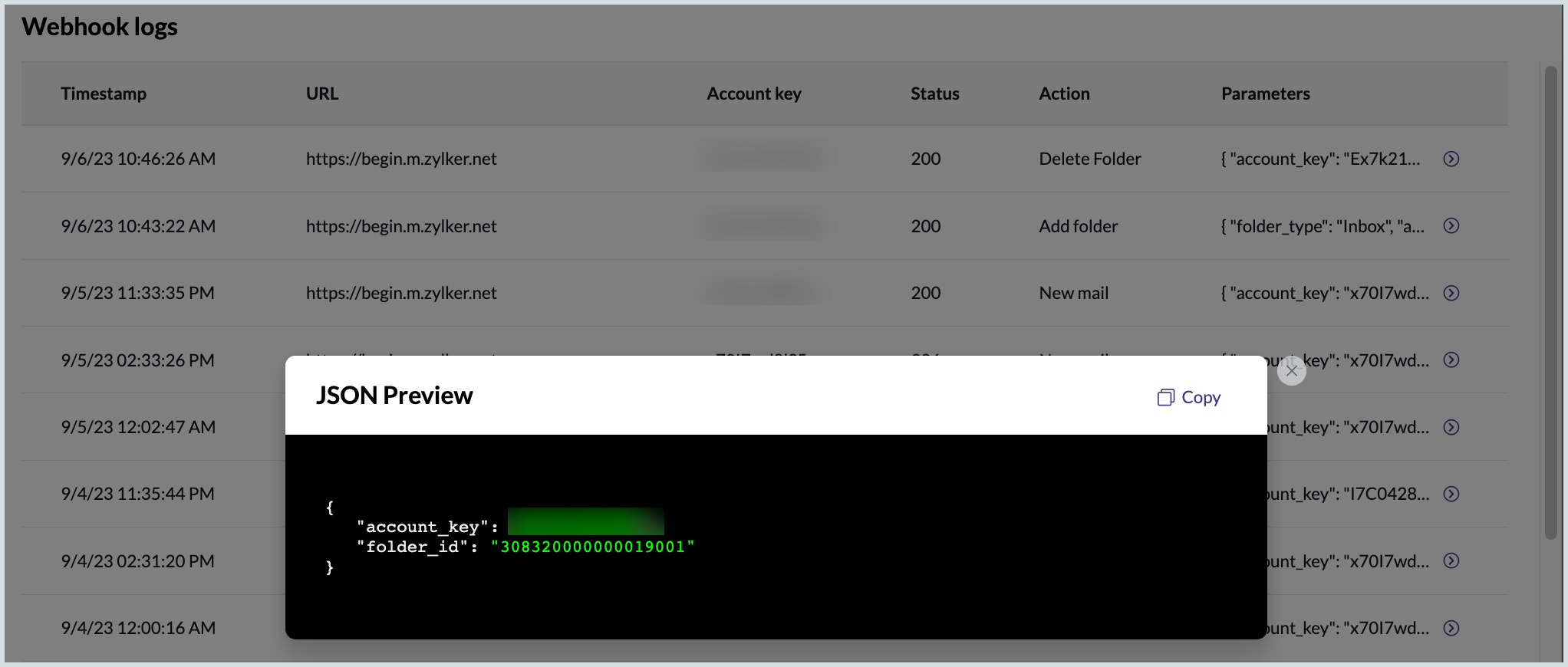
Task: Click the Webhook logs heading
Action: (x=100, y=27)
